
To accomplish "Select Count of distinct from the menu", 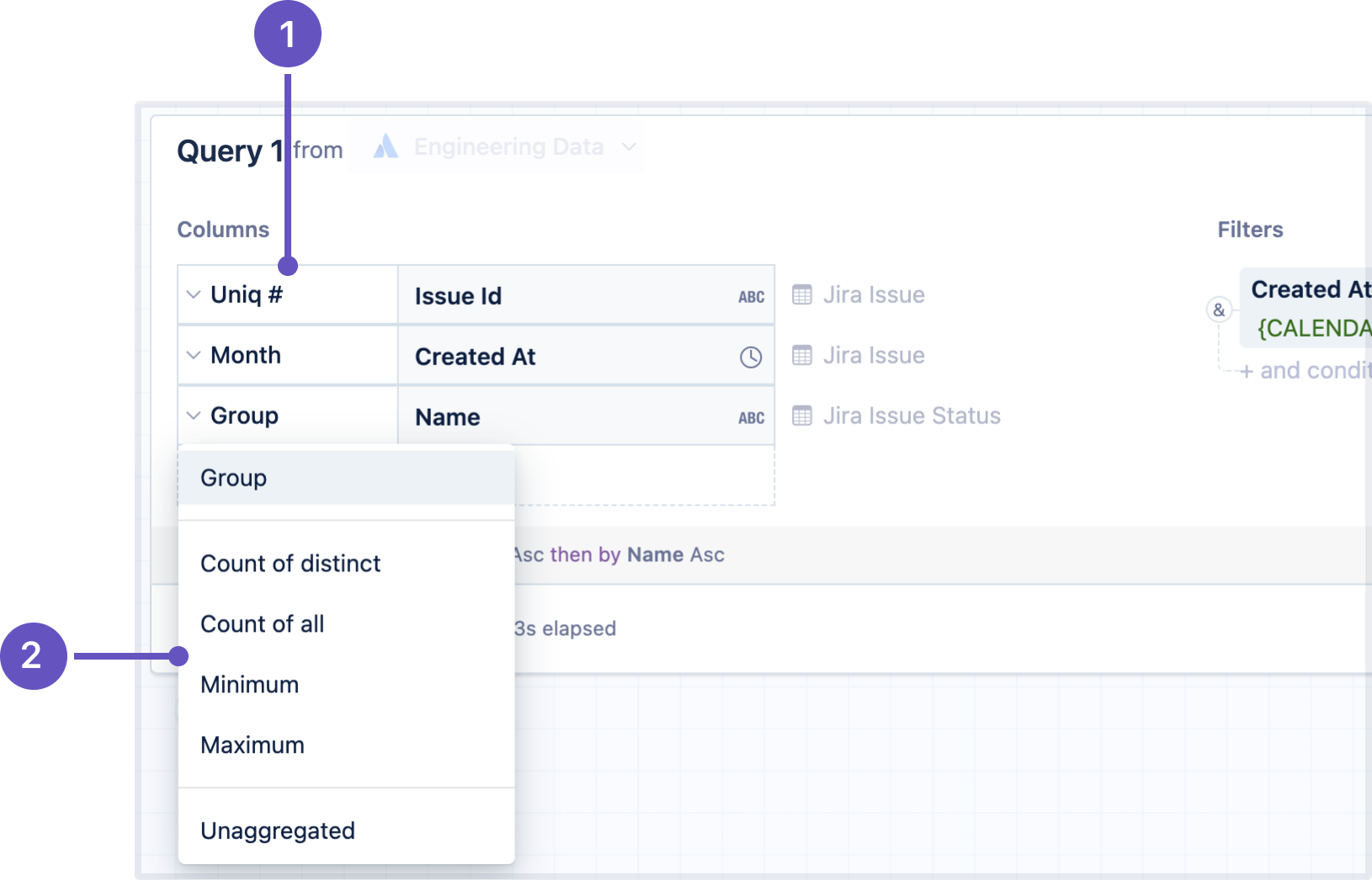I will click(290, 563).
